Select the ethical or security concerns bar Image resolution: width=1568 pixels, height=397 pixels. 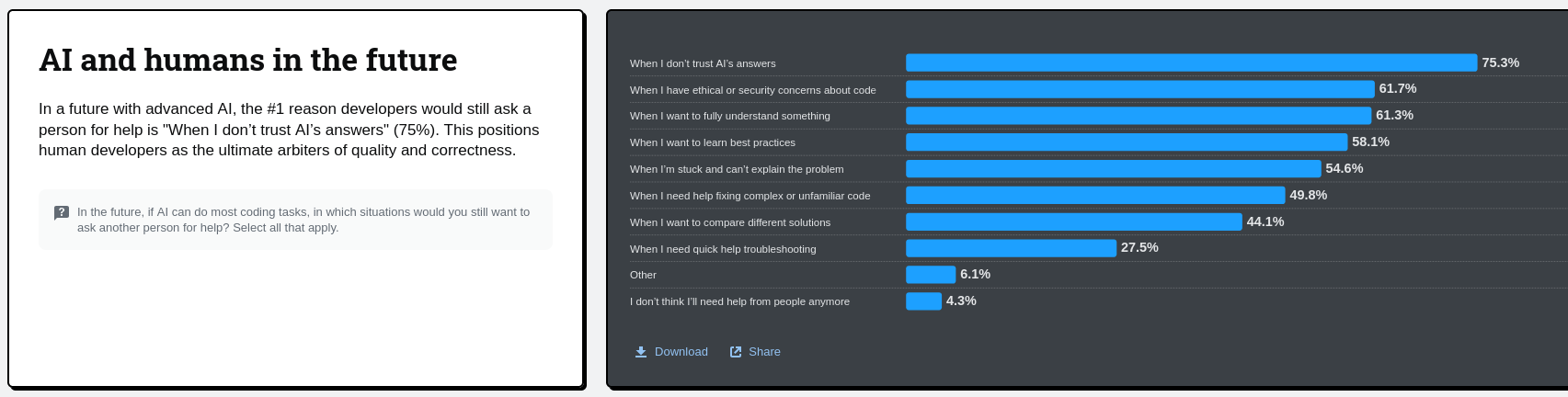(x=1139, y=89)
